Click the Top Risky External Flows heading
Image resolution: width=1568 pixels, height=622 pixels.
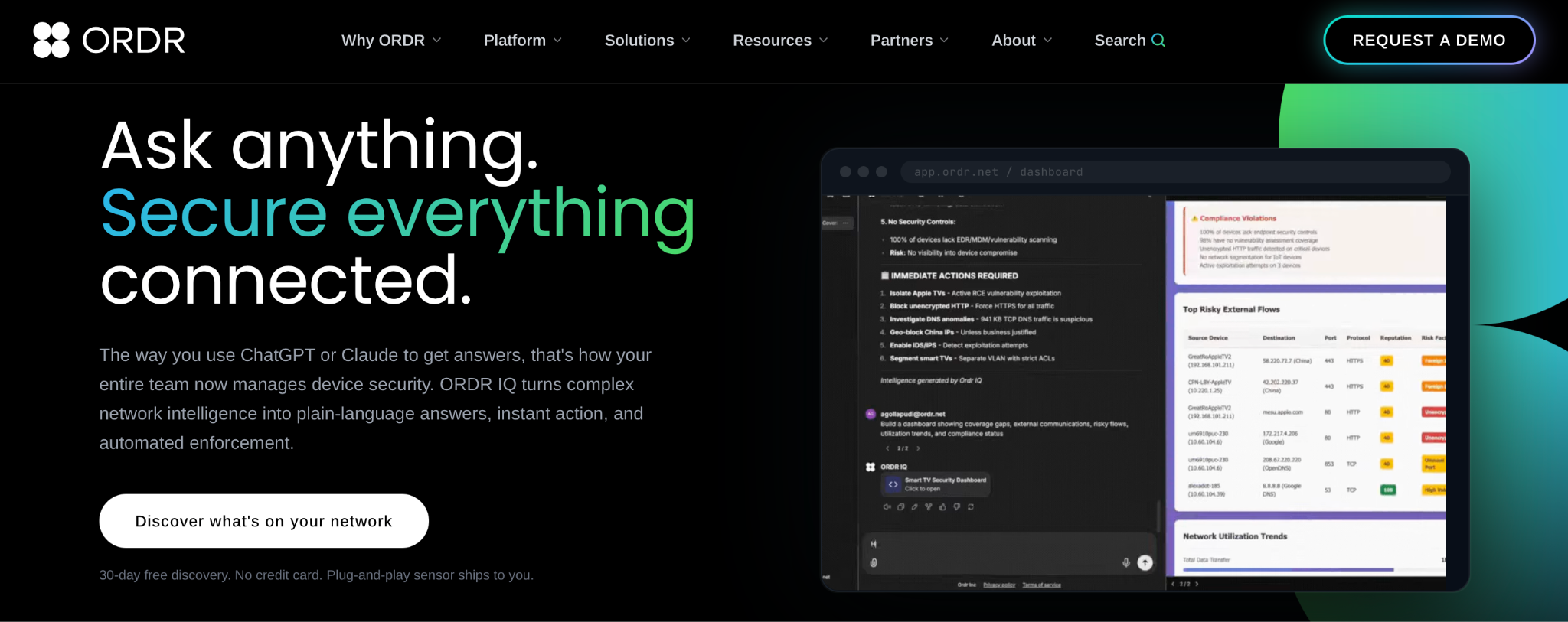point(1231,310)
